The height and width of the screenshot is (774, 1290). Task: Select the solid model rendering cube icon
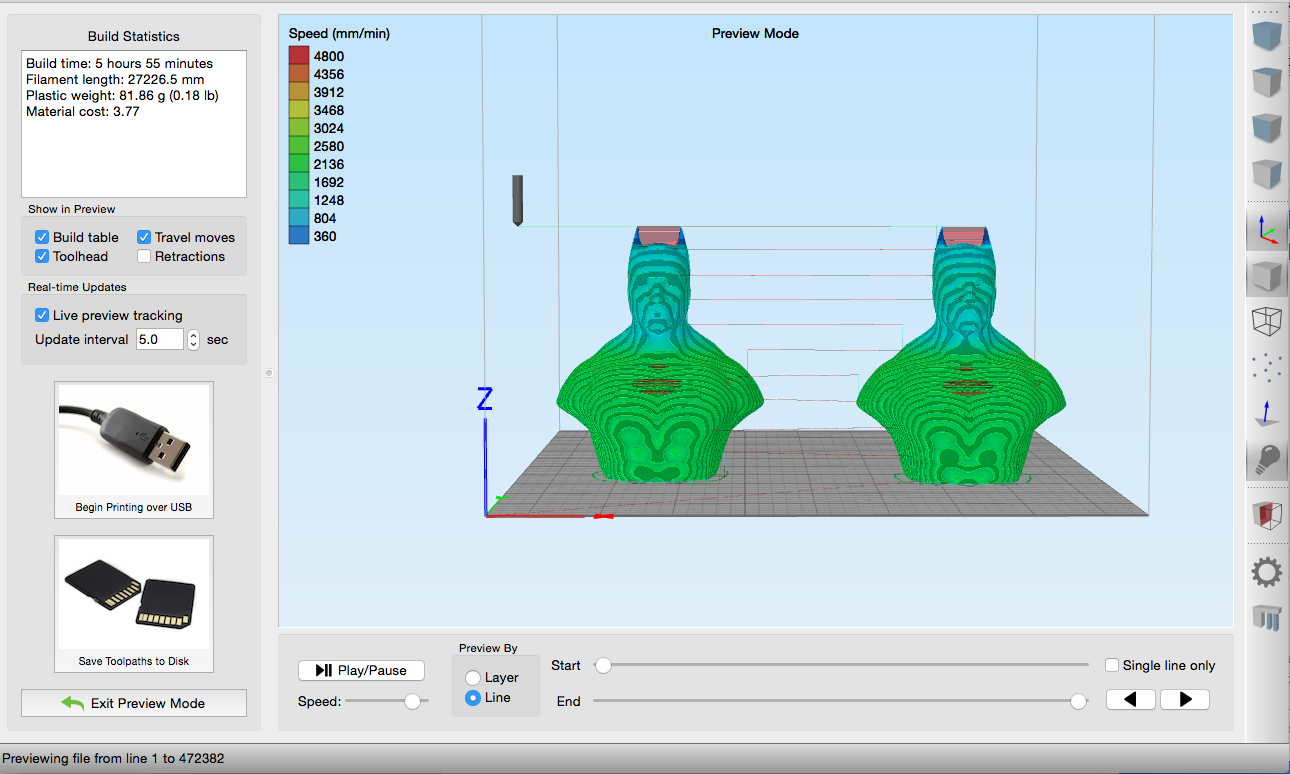[1267, 275]
